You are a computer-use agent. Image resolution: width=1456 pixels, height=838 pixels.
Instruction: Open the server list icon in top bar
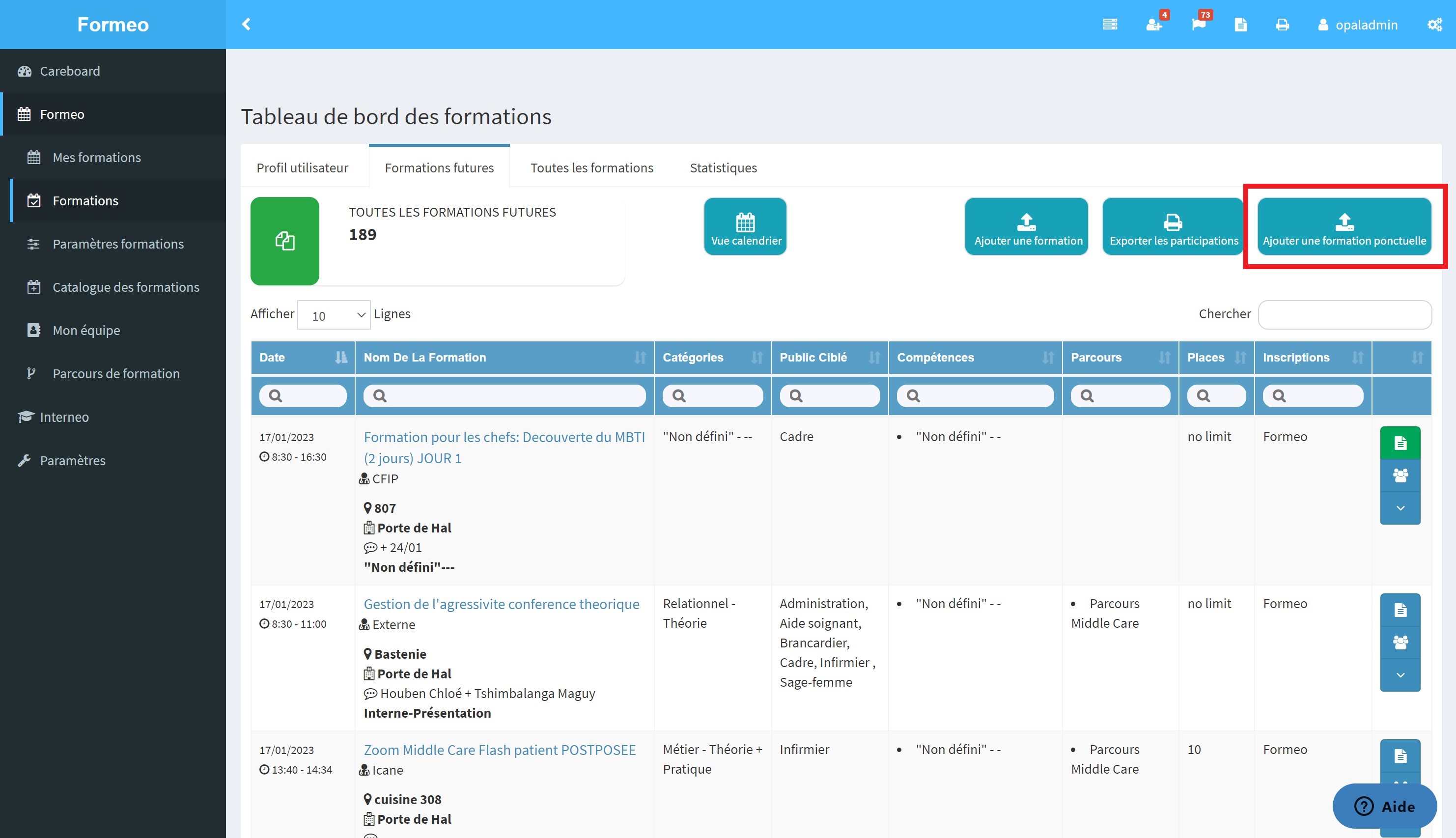(x=1110, y=24)
